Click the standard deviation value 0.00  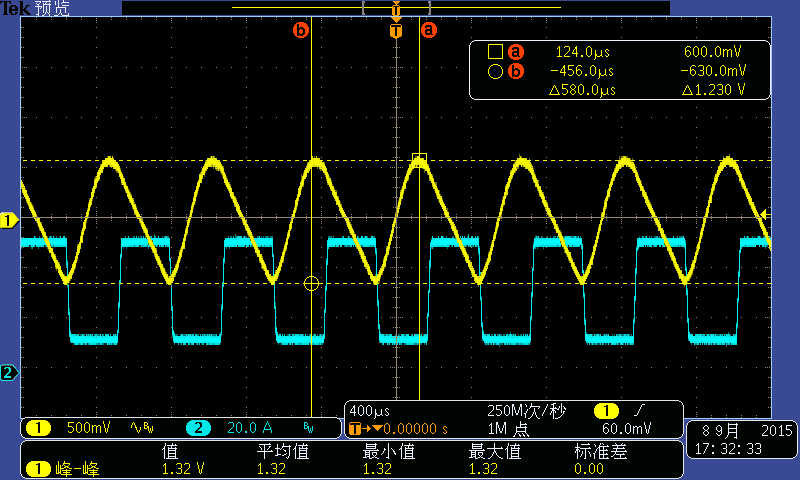tap(589, 469)
